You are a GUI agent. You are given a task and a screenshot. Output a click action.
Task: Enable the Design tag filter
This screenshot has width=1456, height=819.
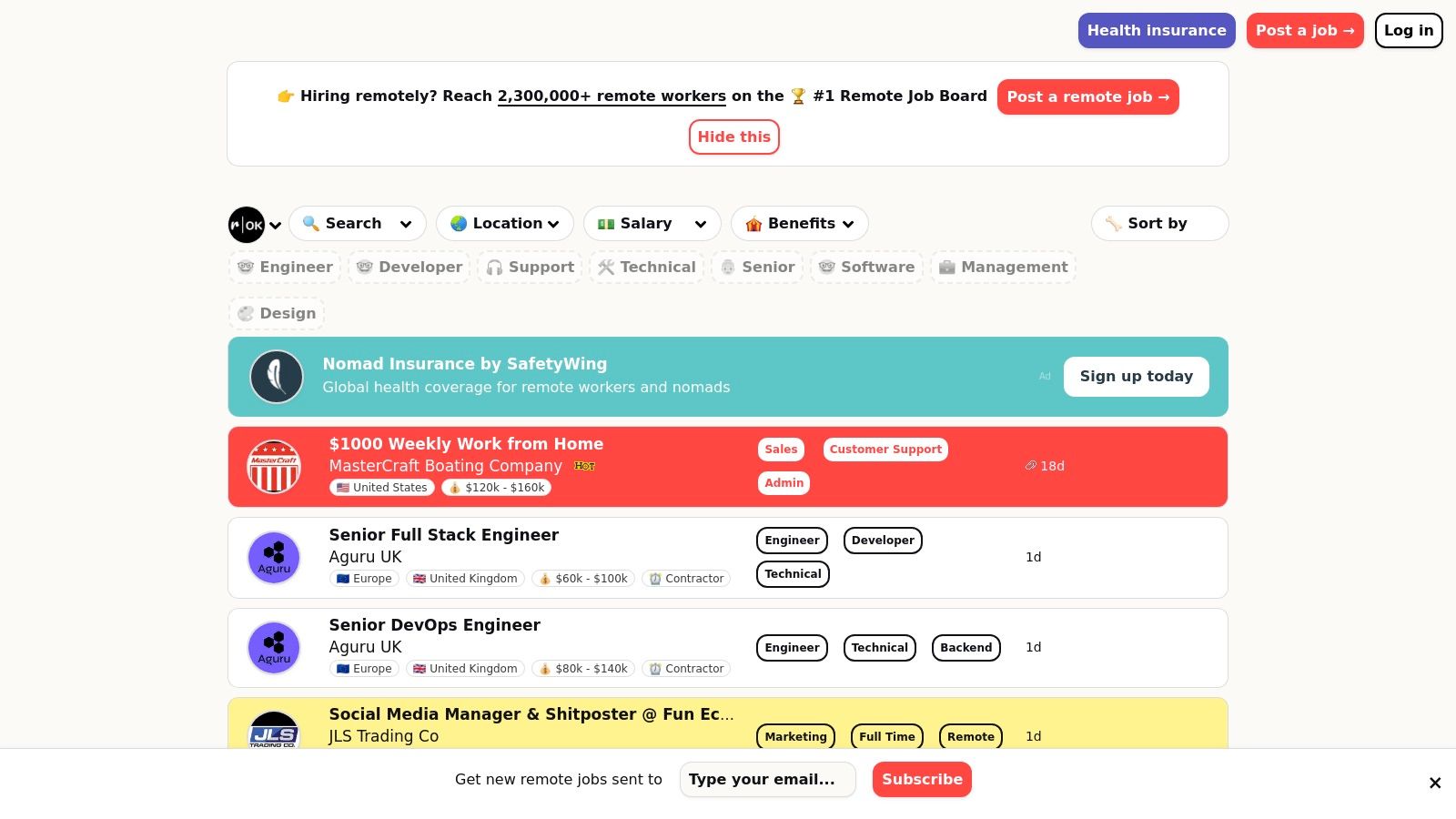coord(277,314)
